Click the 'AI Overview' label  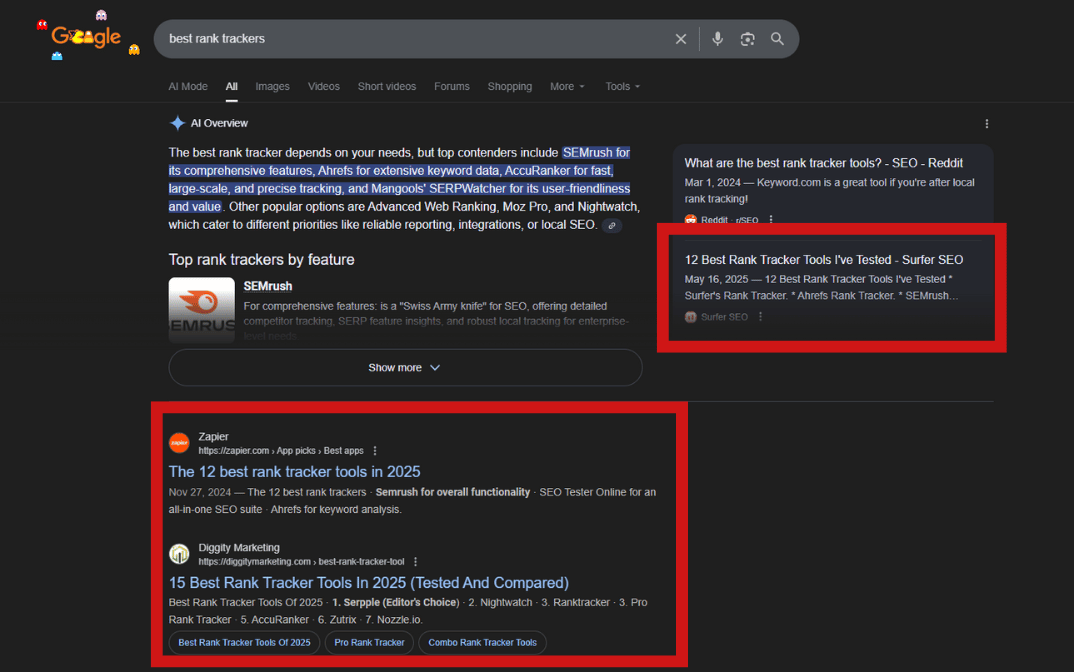(x=219, y=123)
